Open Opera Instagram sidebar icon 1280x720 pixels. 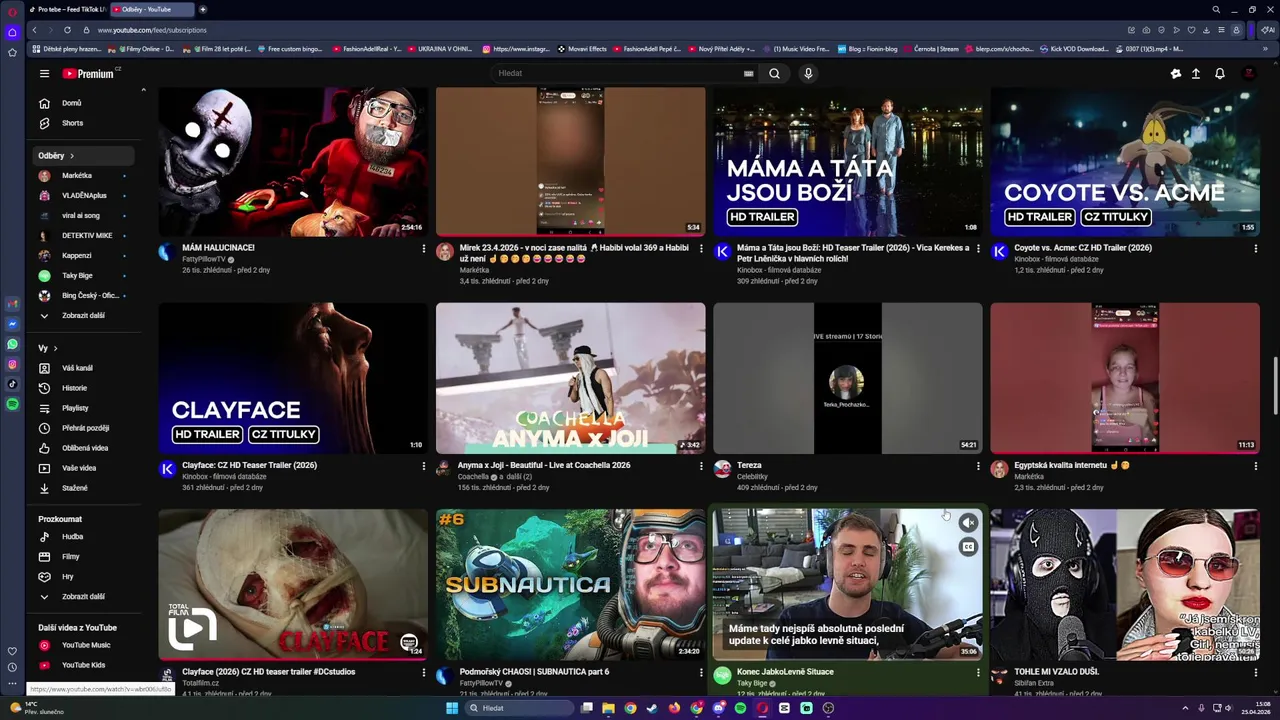pos(12,364)
